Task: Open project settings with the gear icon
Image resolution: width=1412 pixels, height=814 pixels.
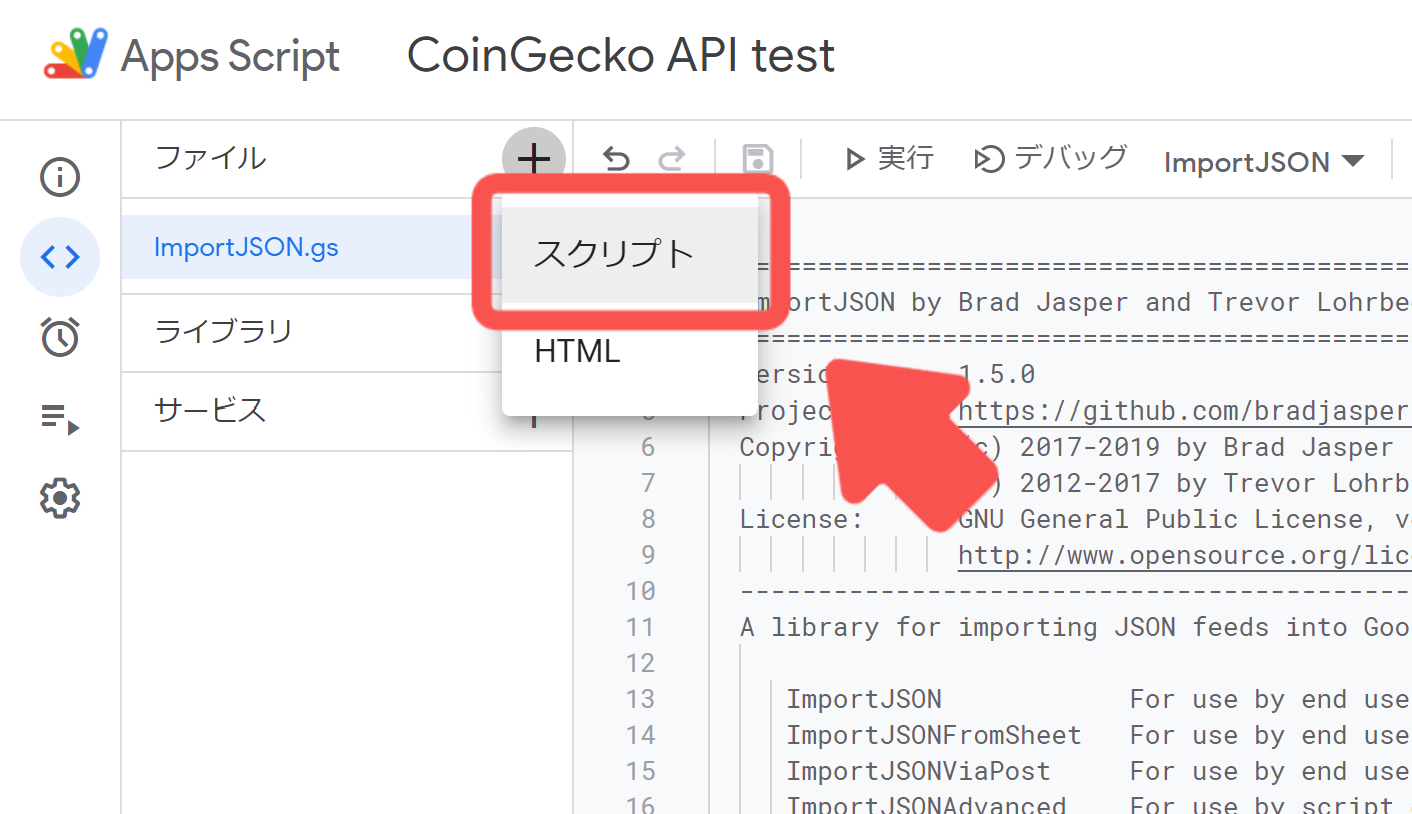Action: [x=60, y=497]
